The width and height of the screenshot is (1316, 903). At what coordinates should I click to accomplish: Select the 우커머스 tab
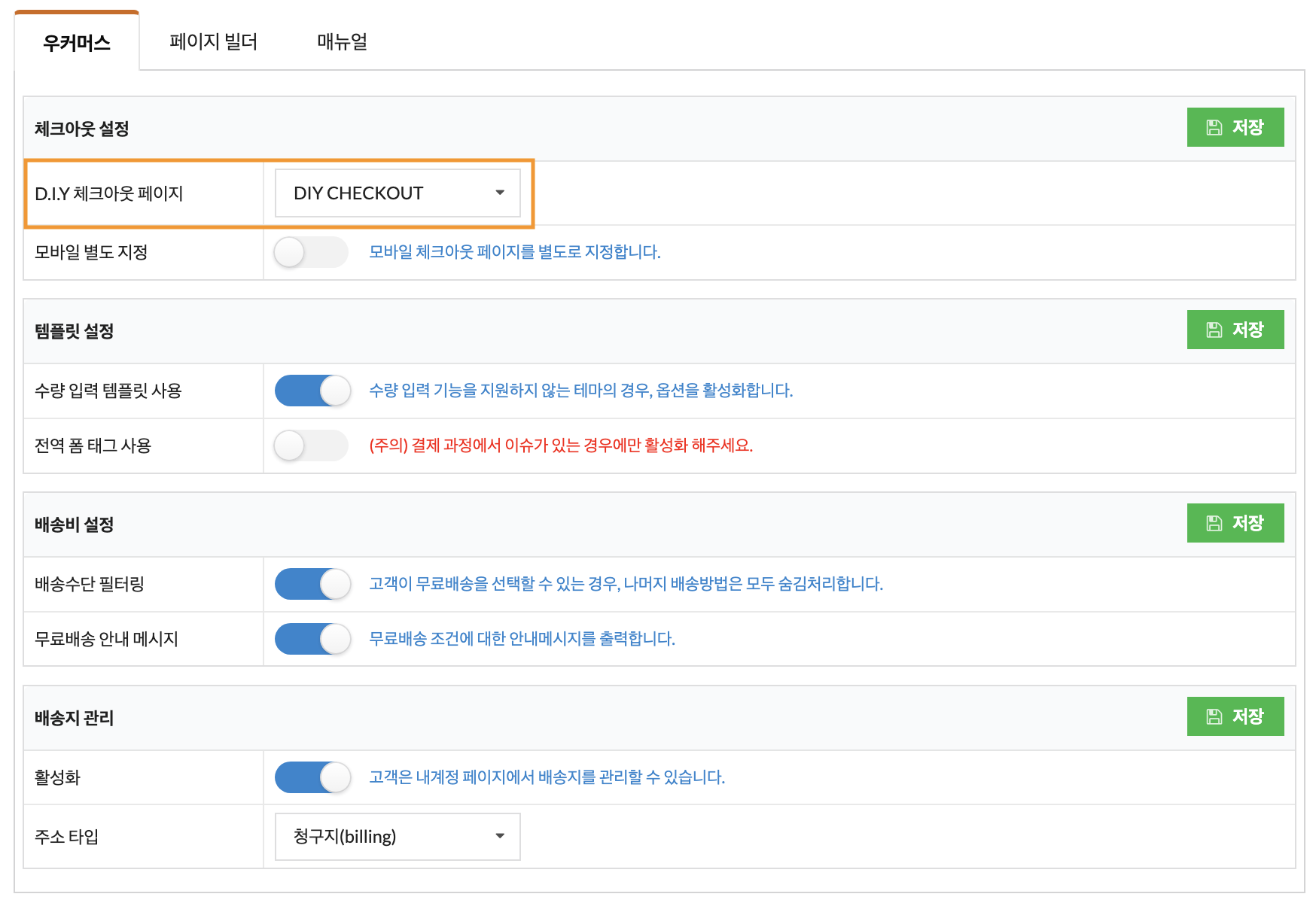pyautogui.click(x=77, y=43)
